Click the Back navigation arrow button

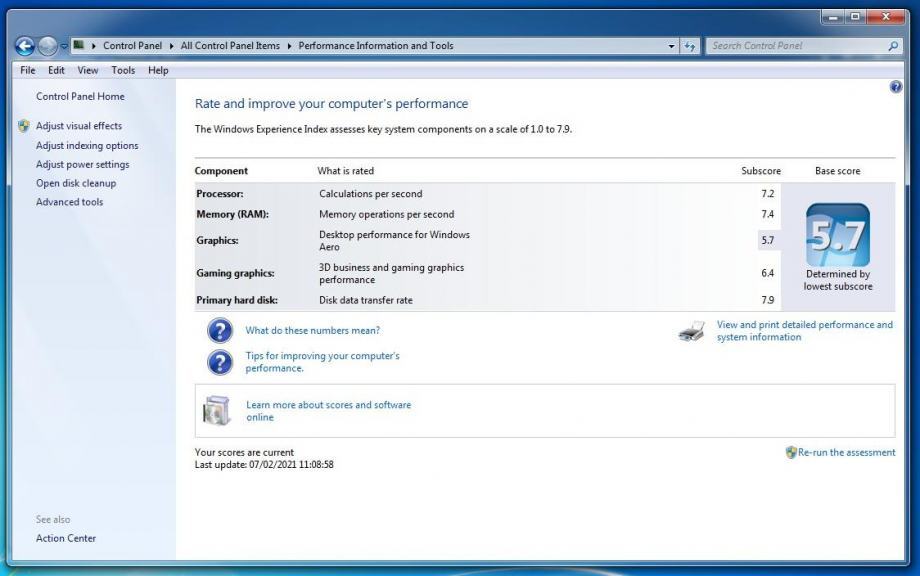tap(25, 46)
